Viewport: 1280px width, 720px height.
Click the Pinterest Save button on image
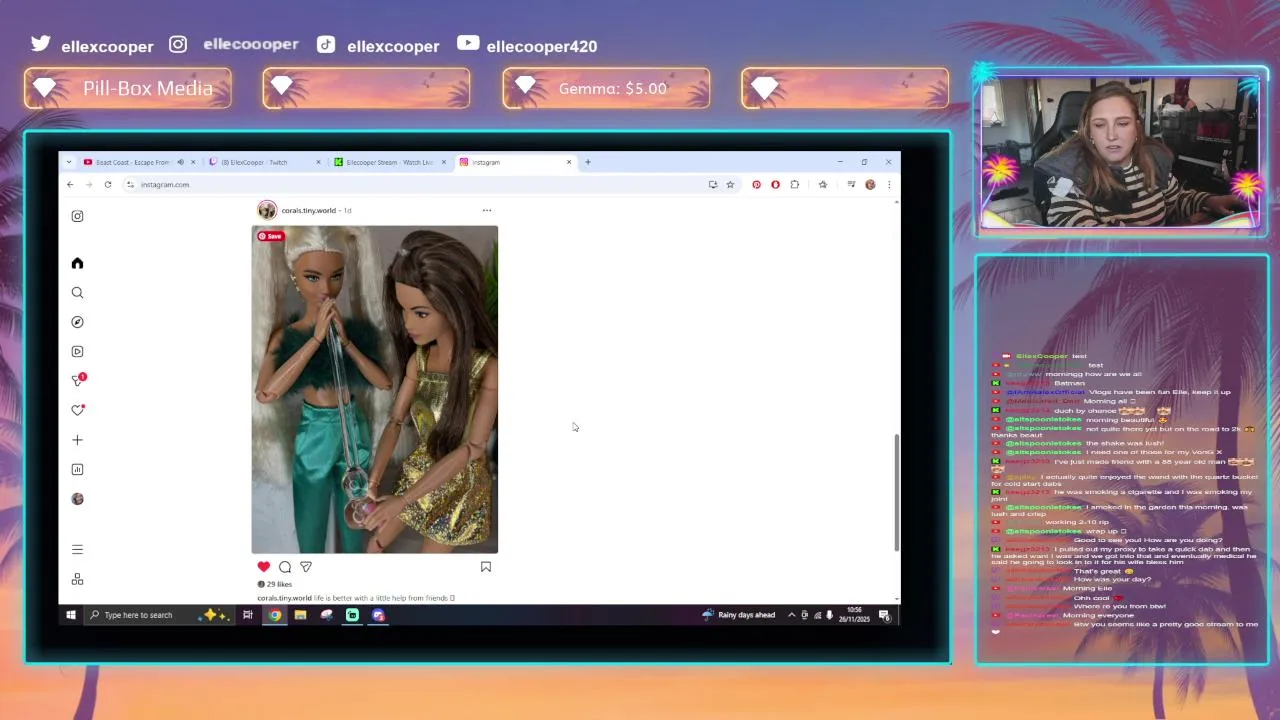(x=270, y=236)
